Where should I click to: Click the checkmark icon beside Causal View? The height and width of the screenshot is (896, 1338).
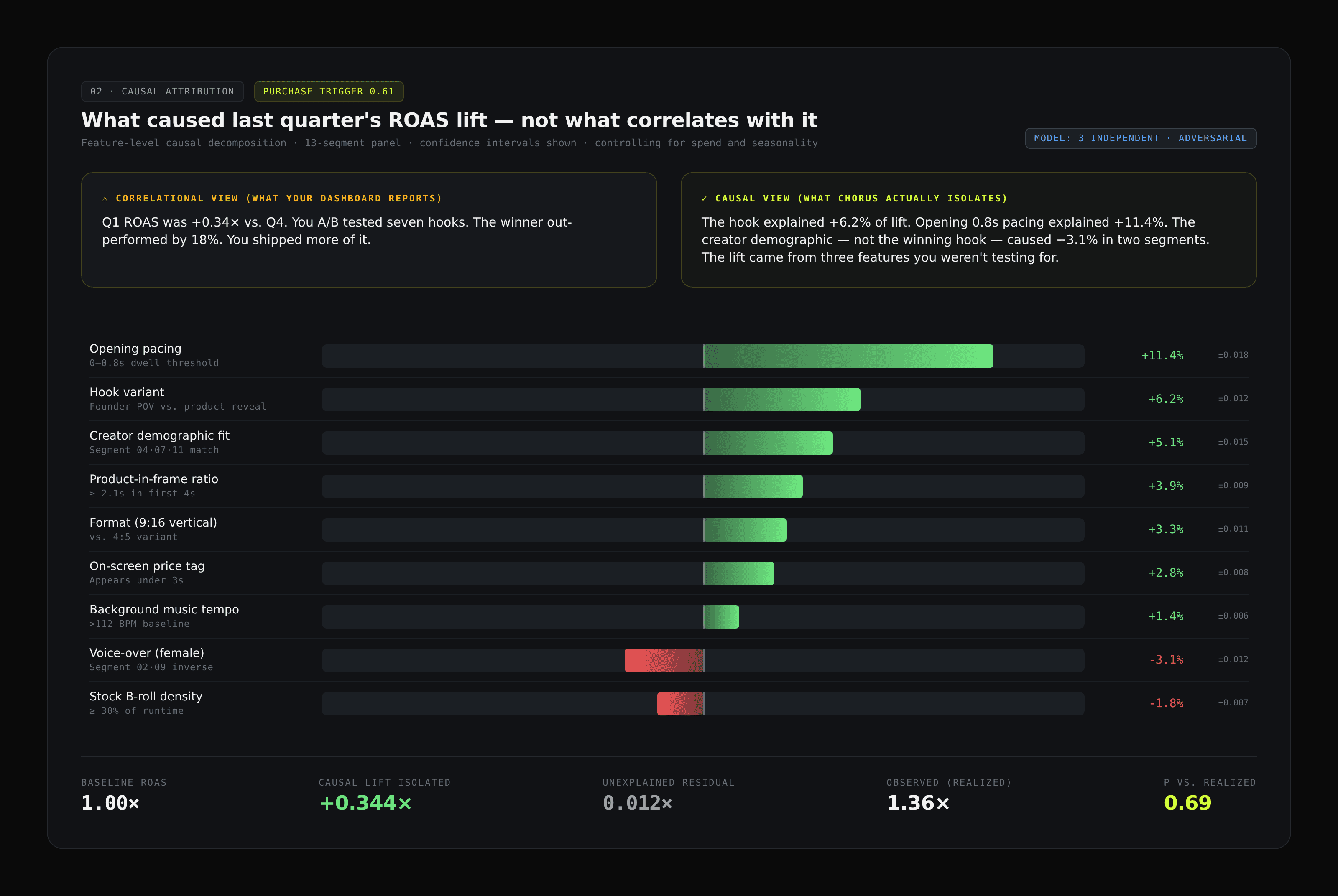[x=704, y=199]
